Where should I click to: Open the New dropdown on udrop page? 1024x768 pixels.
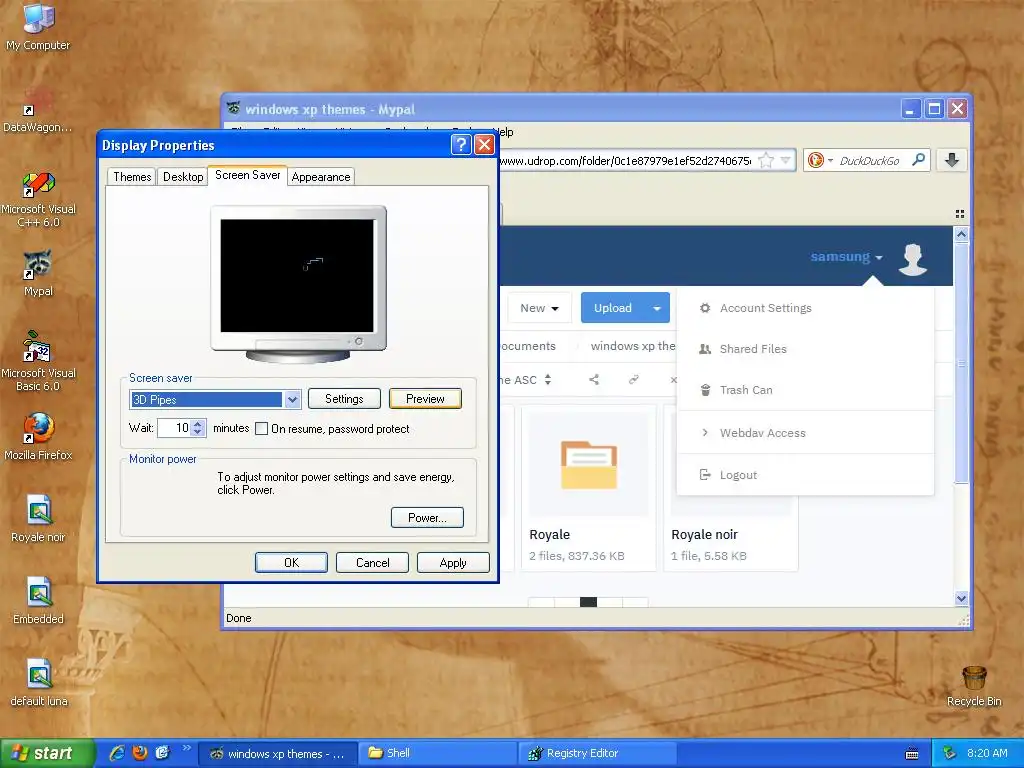tap(539, 308)
